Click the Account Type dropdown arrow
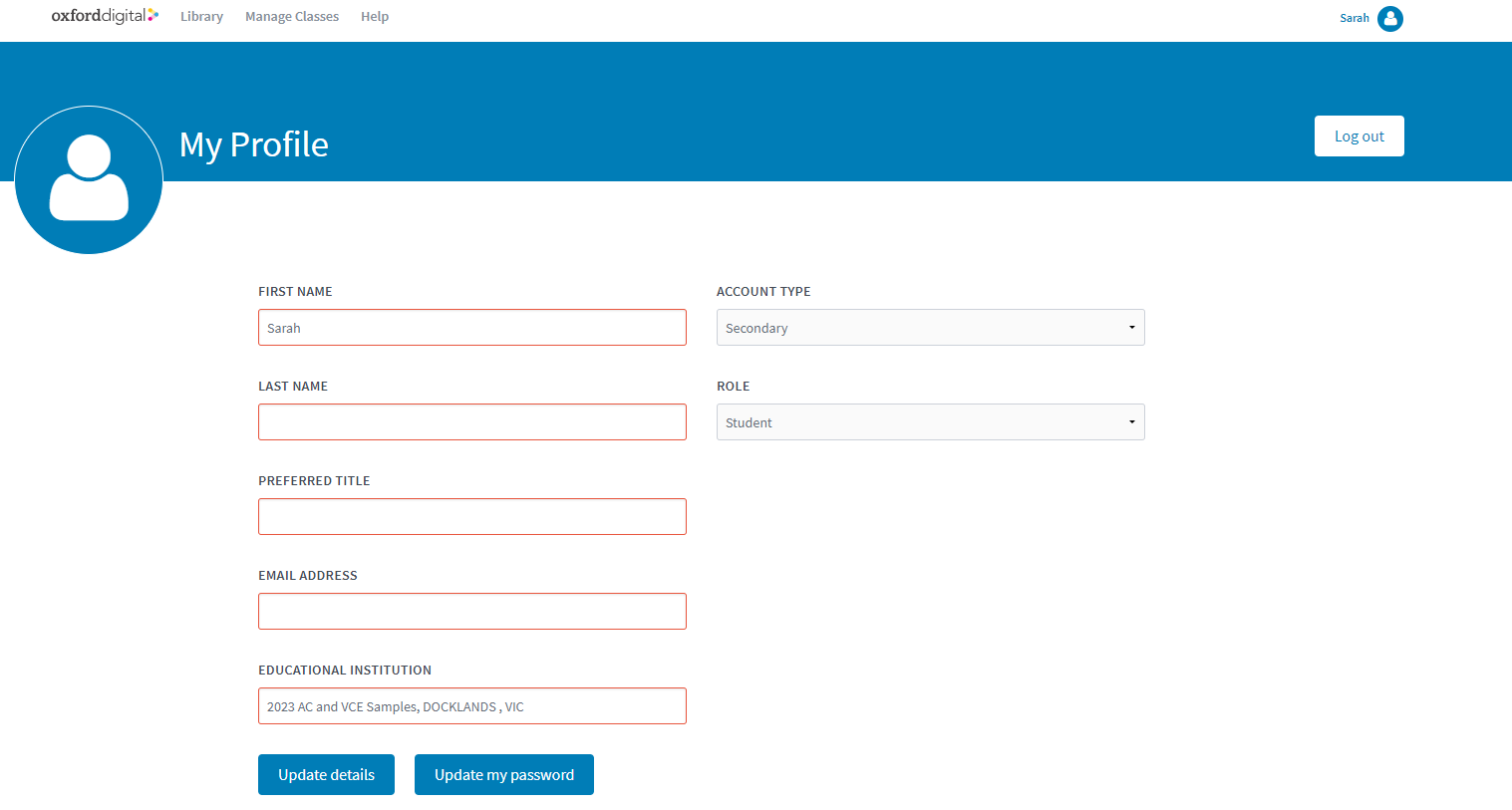The image size is (1512, 810). coord(1131,328)
